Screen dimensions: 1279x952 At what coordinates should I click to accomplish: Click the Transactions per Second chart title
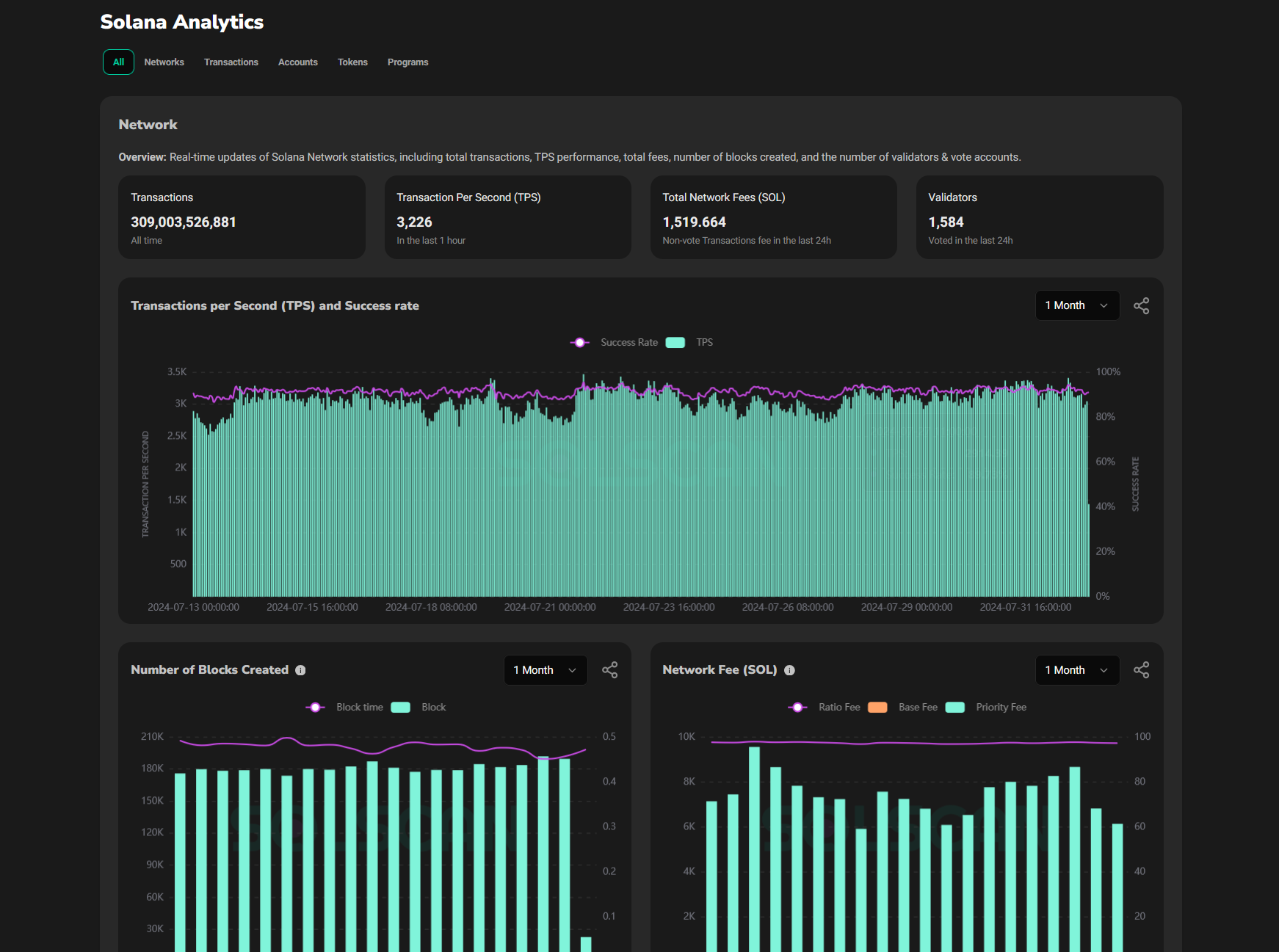pos(275,305)
